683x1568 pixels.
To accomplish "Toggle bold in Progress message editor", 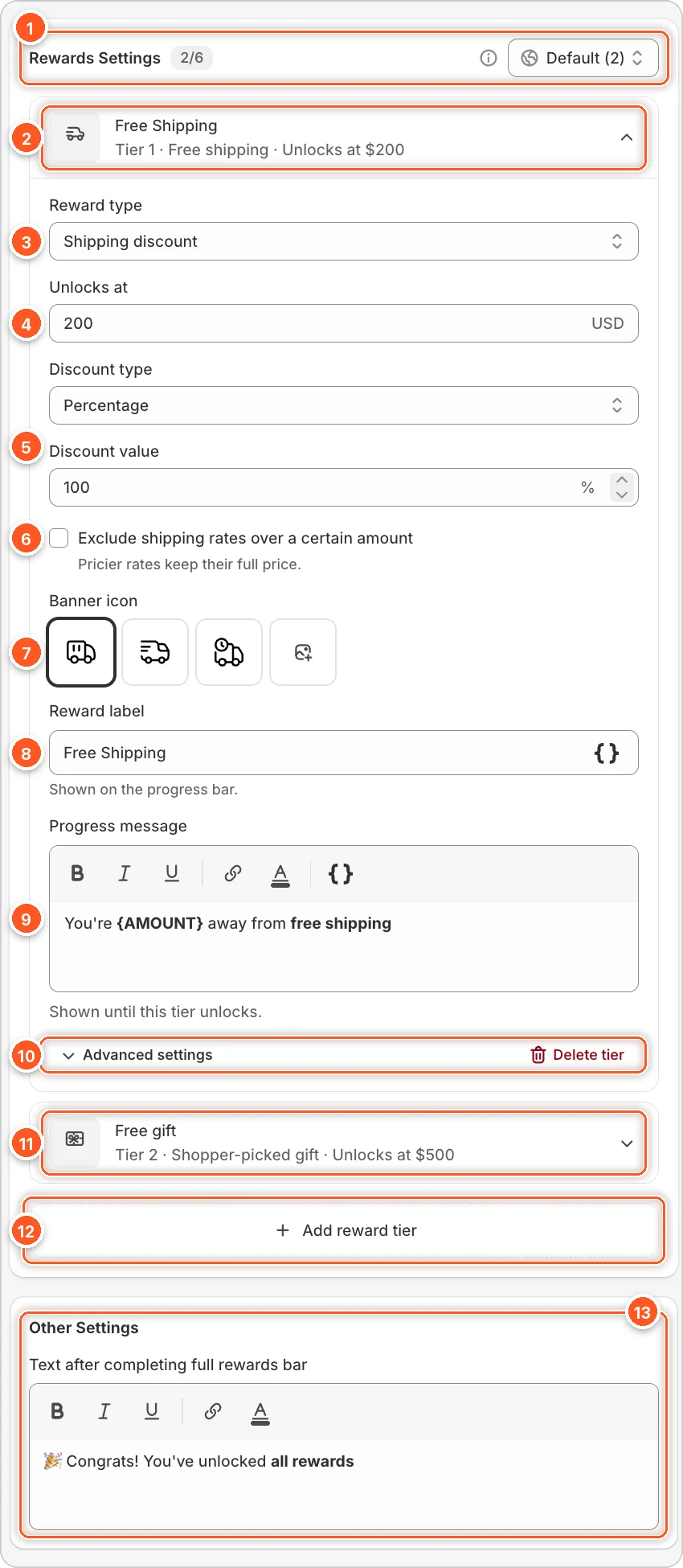I will (x=77, y=873).
